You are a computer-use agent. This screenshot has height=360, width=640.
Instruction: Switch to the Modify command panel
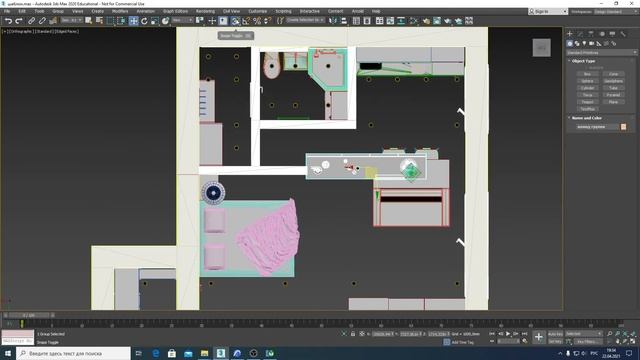pyautogui.click(x=580, y=34)
